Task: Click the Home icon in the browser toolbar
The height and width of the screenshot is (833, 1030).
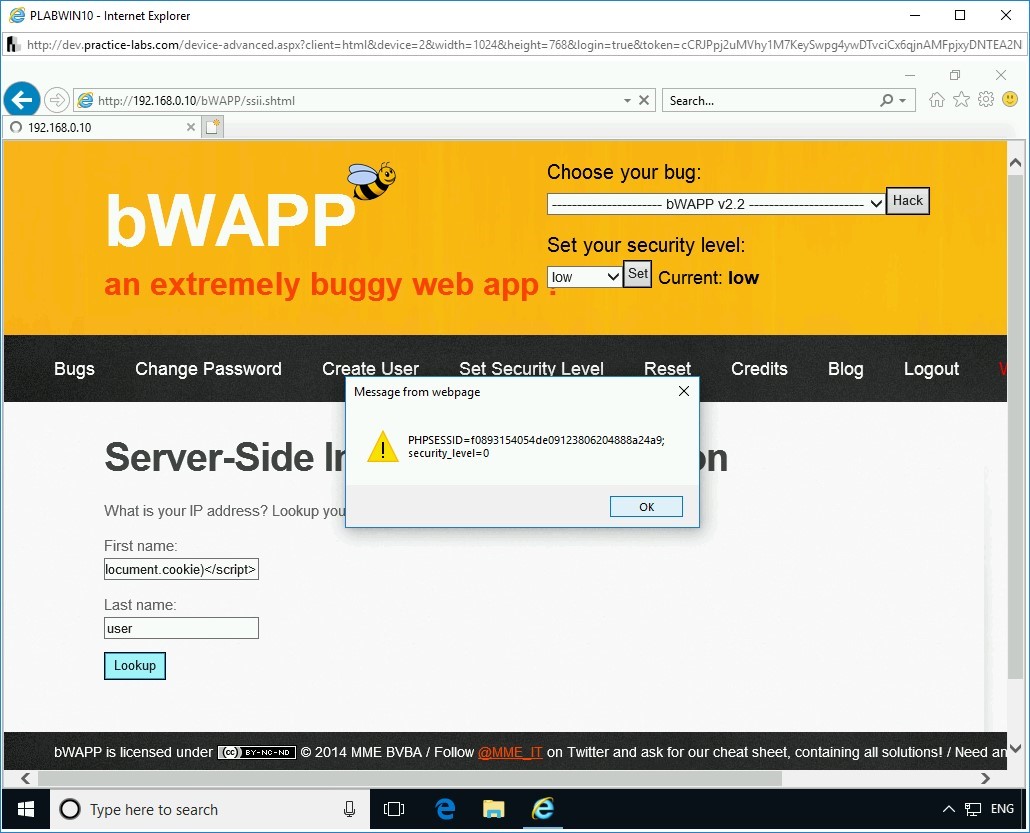Action: (x=936, y=99)
